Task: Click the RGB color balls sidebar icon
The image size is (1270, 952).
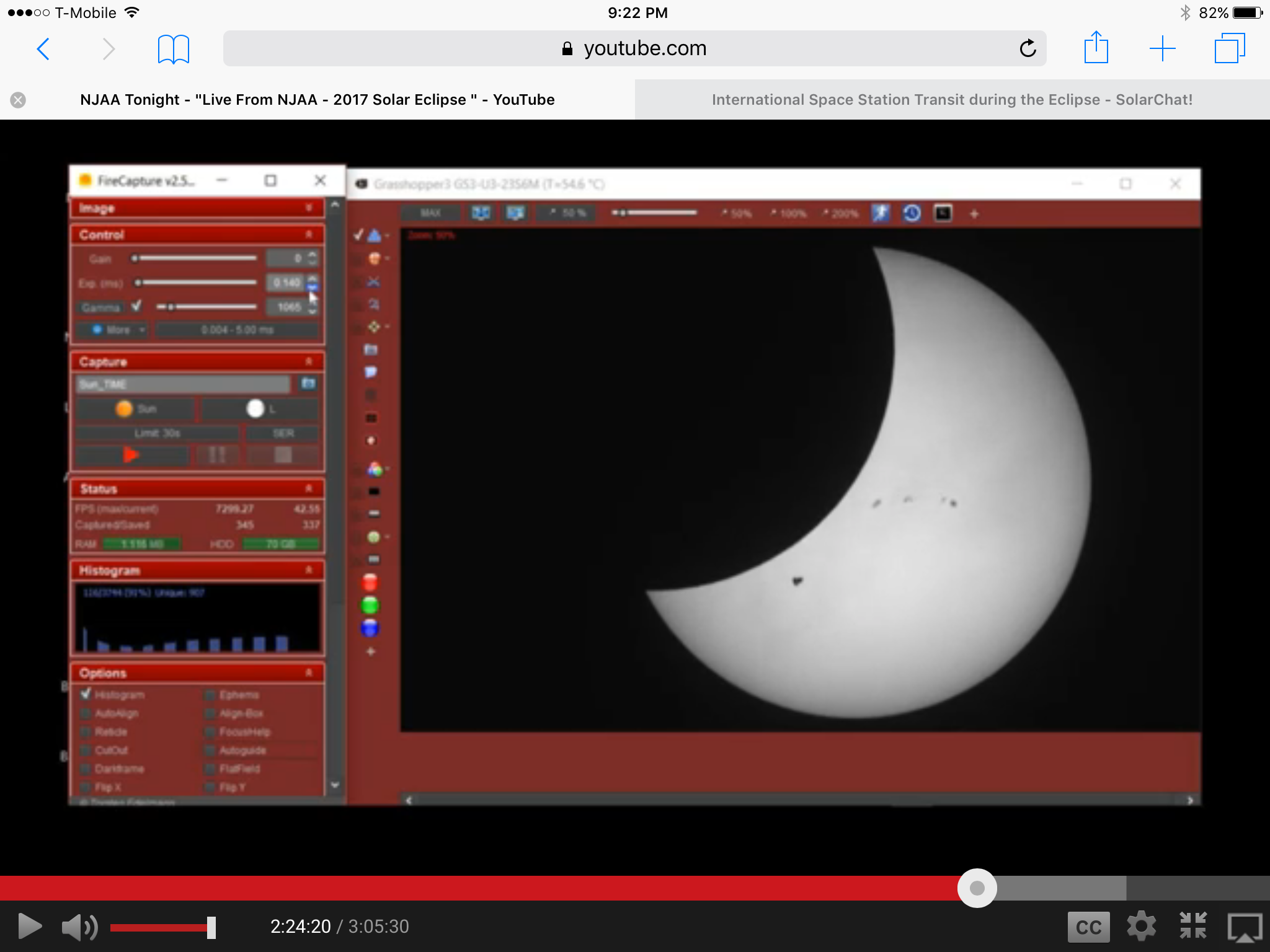Action: tap(374, 469)
